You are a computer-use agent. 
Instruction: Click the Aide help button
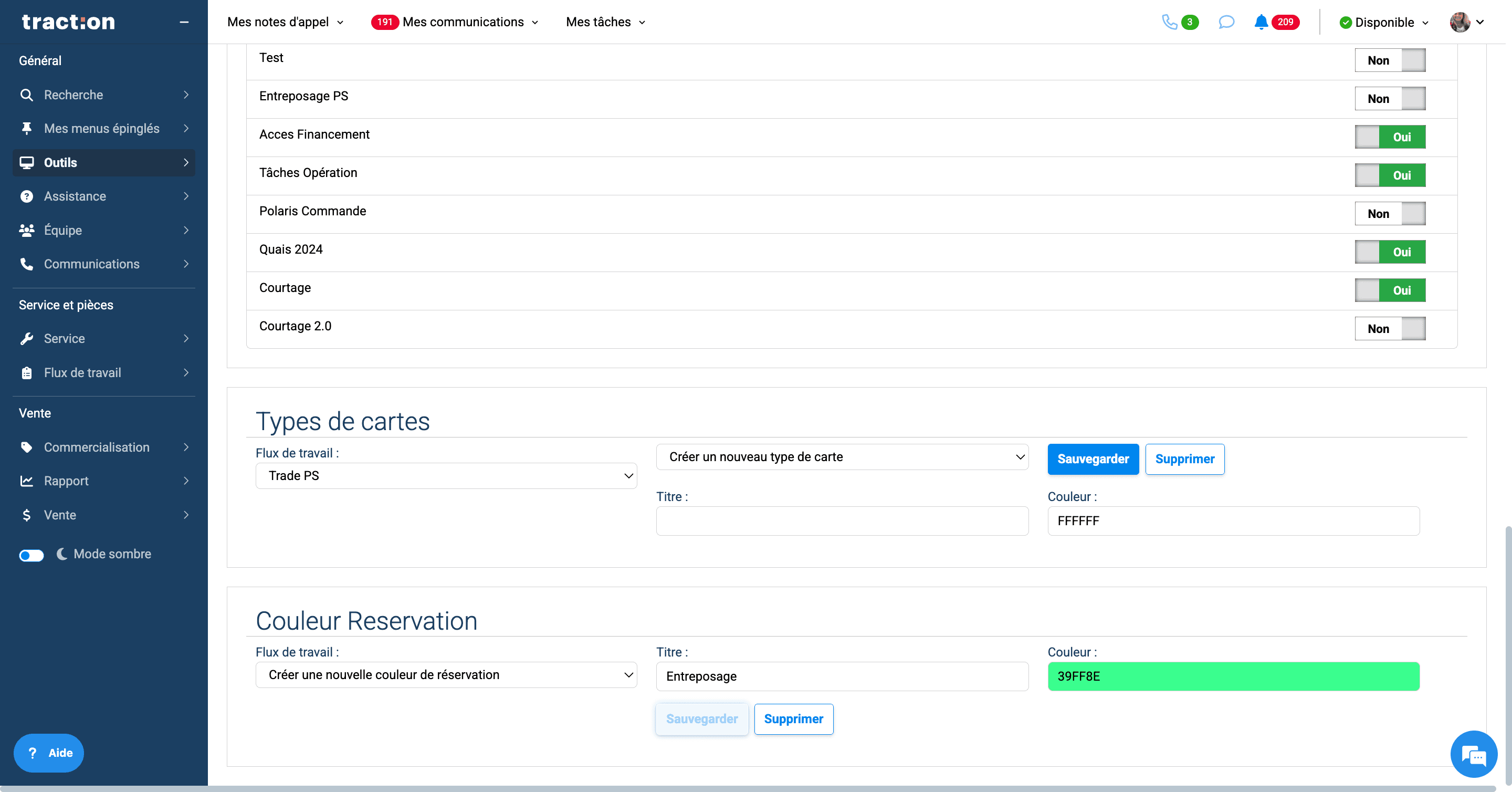(49, 753)
